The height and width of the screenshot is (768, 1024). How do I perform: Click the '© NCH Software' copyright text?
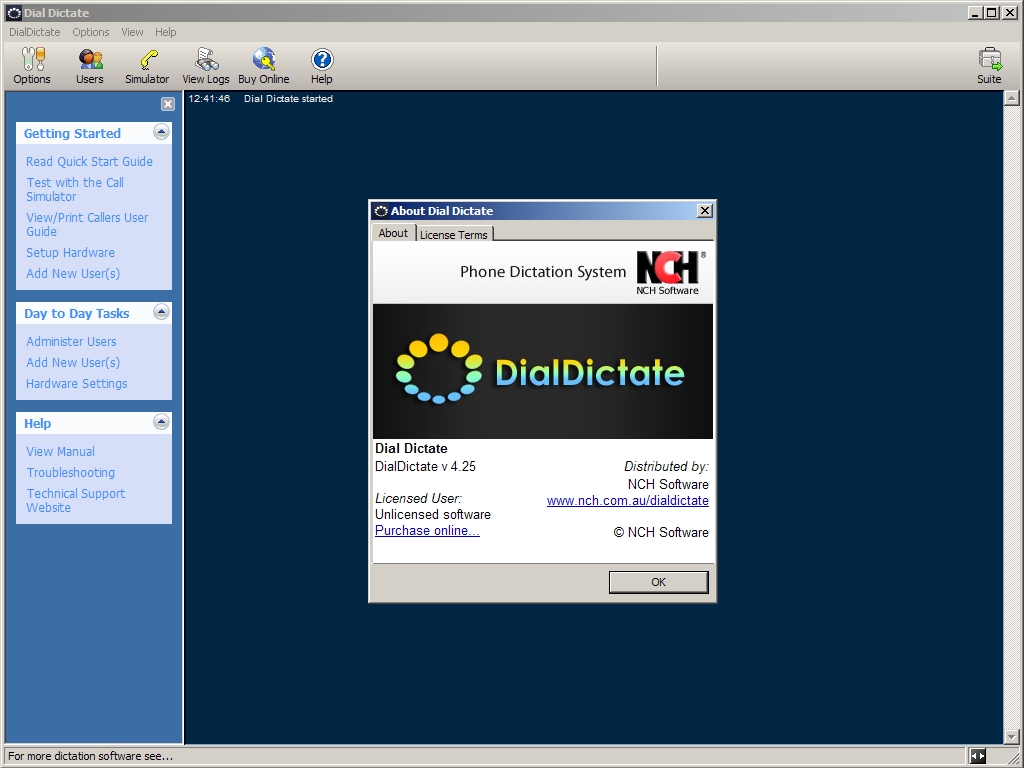(661, 532)
